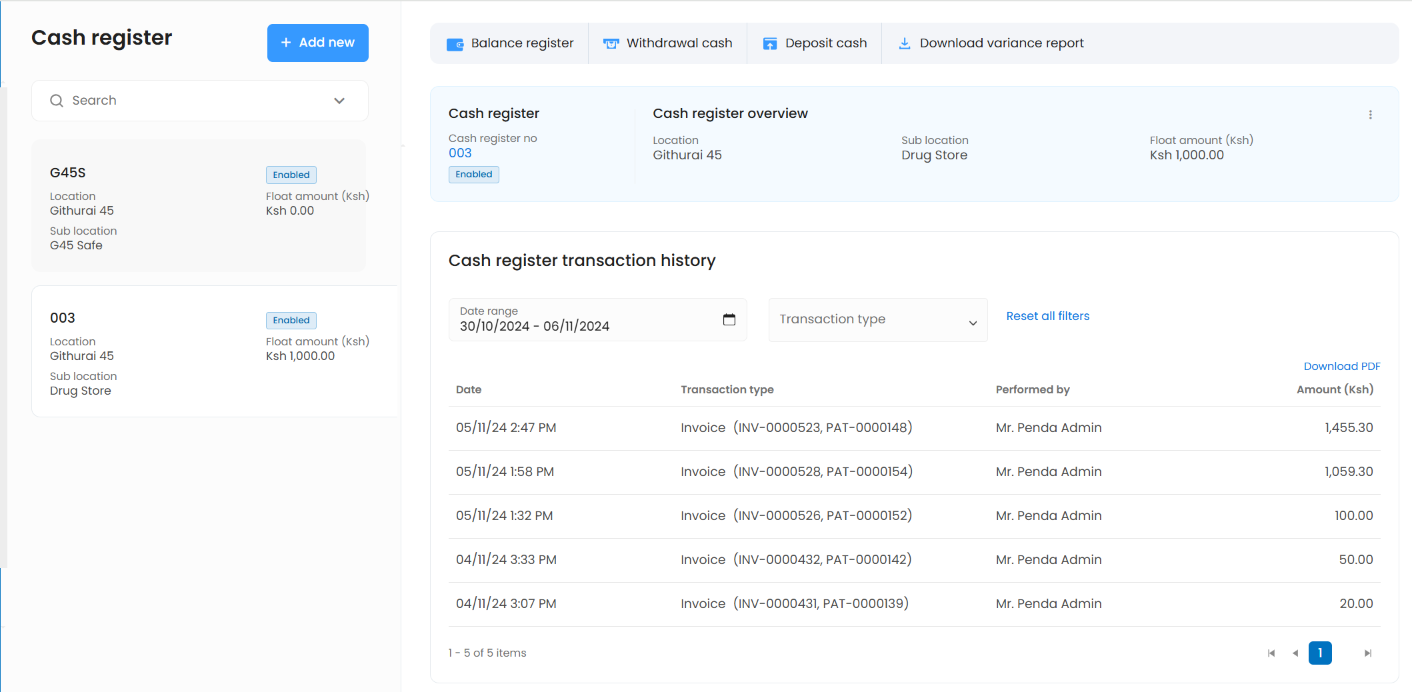Click the Add new button
The height and width of the screenshot is (692, 1412).
coord(317,43)
